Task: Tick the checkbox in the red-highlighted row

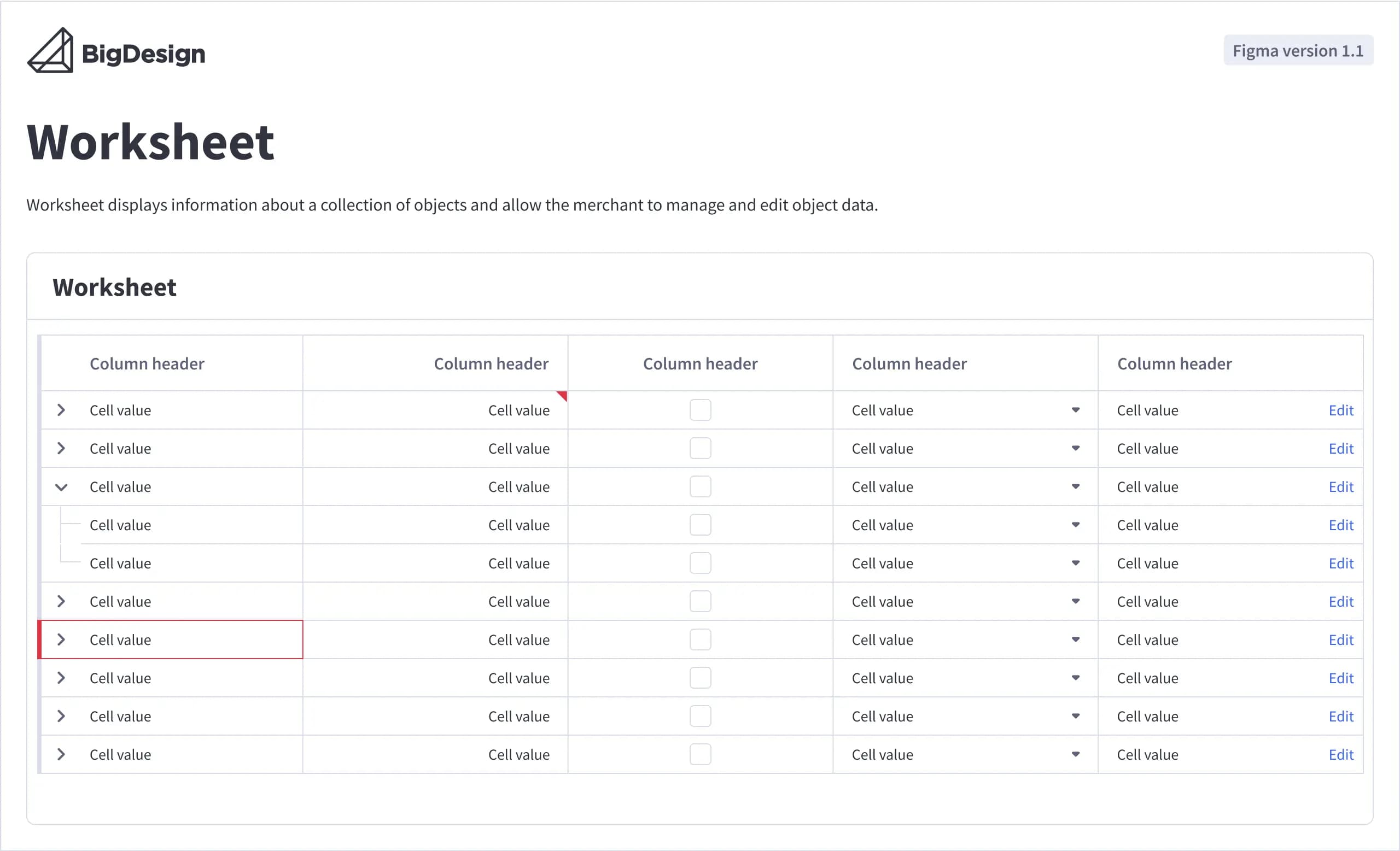Action: [x=700, y=639]
